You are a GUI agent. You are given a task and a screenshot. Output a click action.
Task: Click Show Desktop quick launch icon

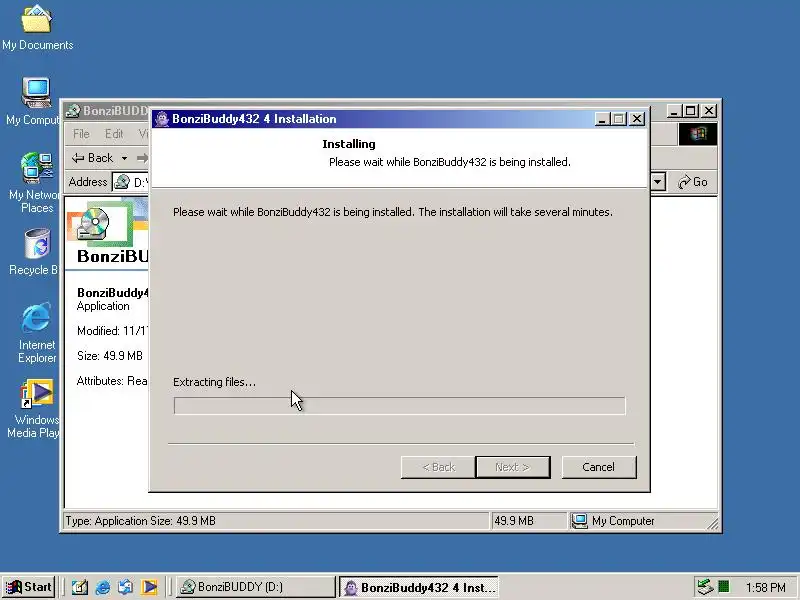pyautogui.click(x=79, y=587)
